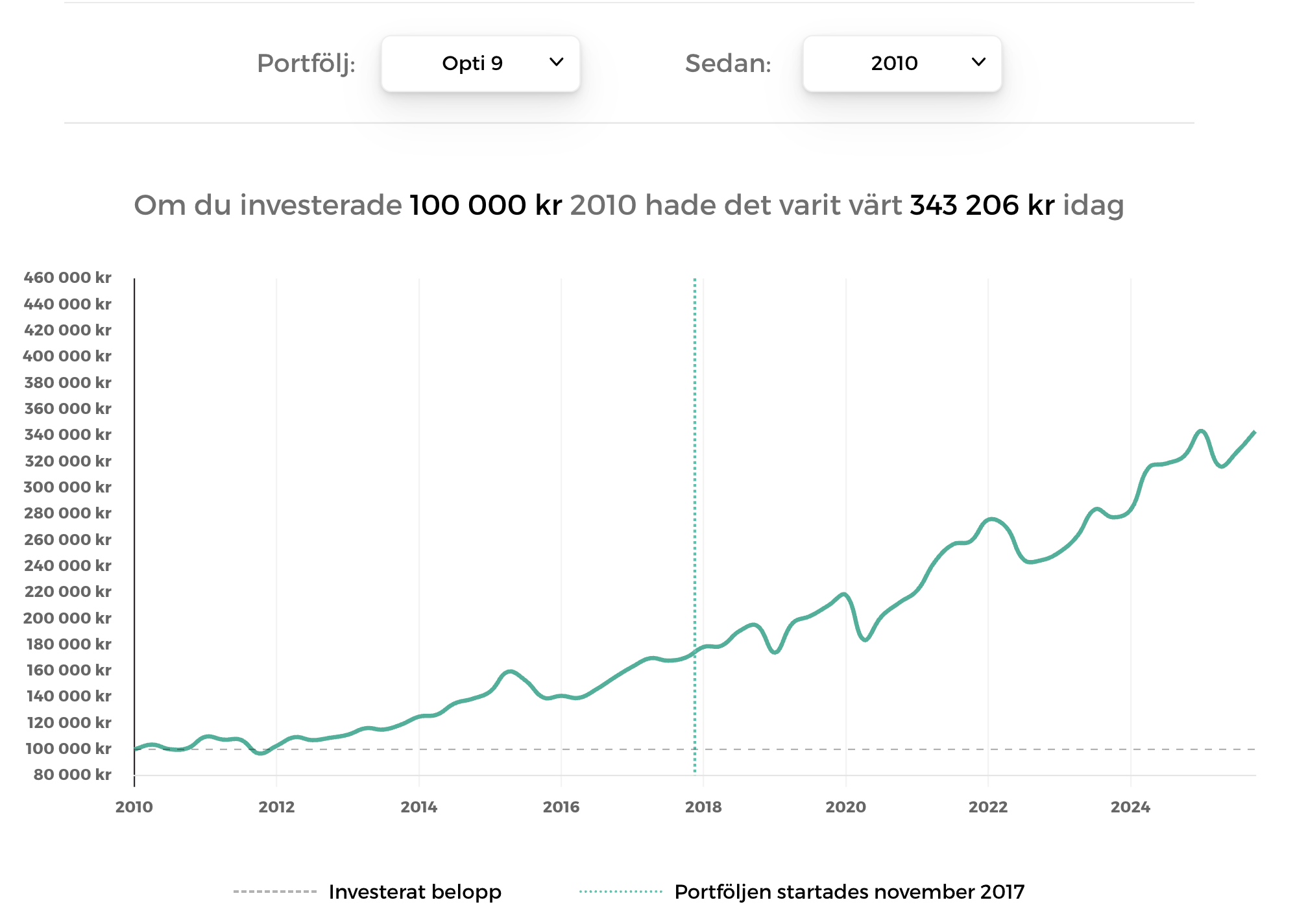1295x924 pixels.
Task: Click the Investerat belopp legend label
Action: click(x=415, y=892)
